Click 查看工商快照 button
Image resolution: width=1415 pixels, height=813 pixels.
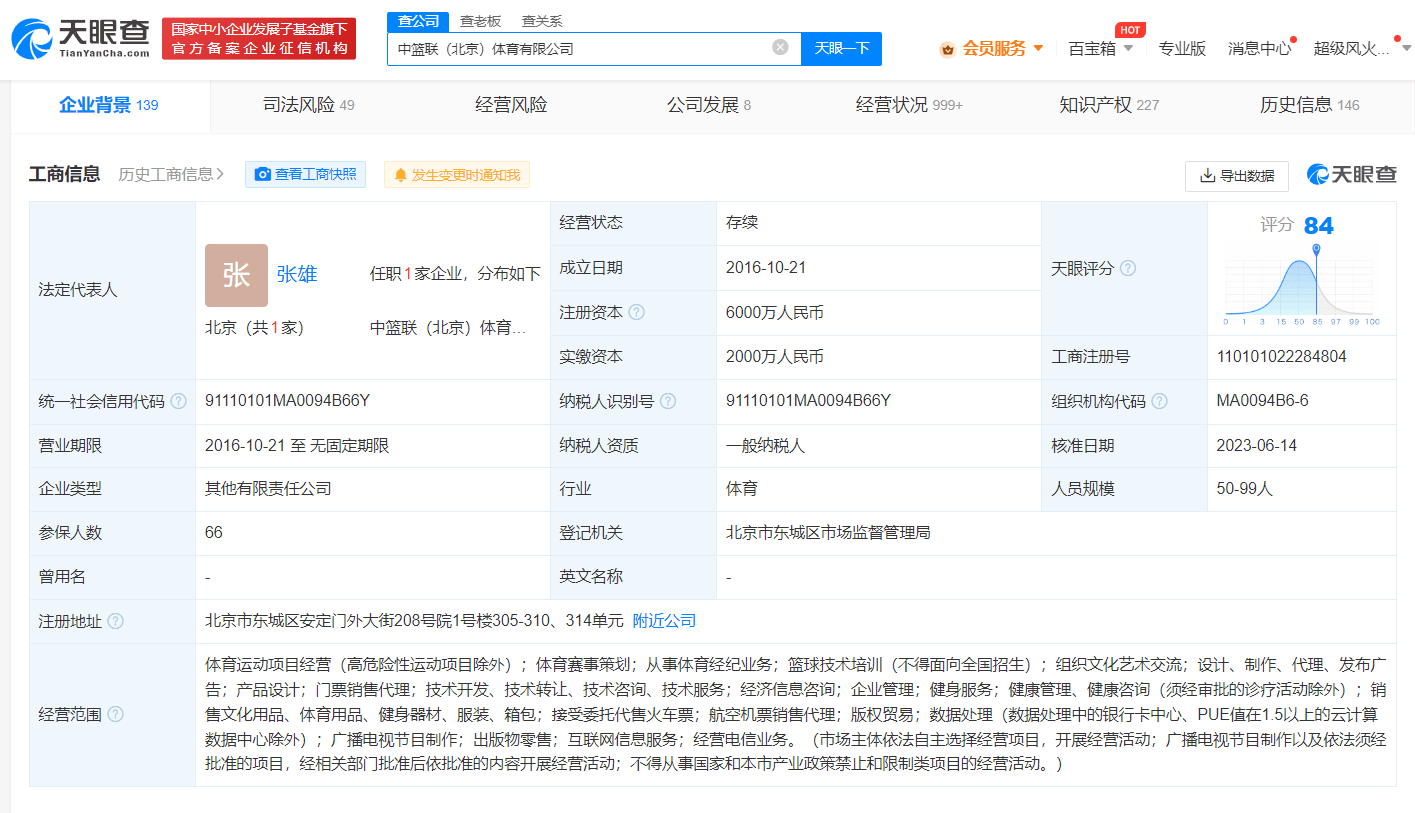306,174
